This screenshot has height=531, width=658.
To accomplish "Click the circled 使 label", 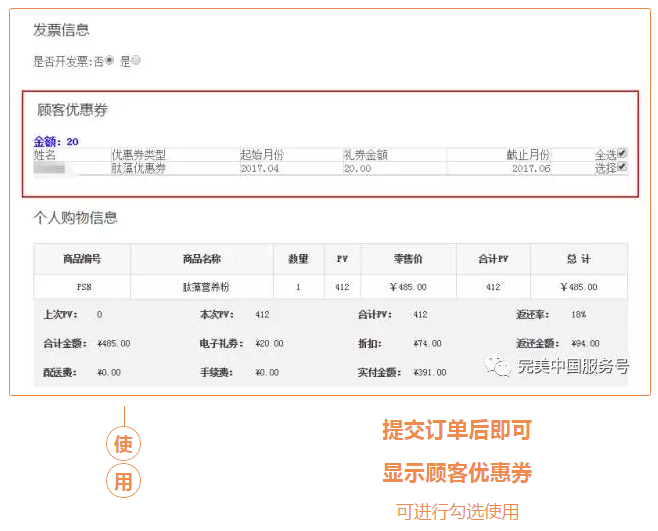I will (123, 445).
